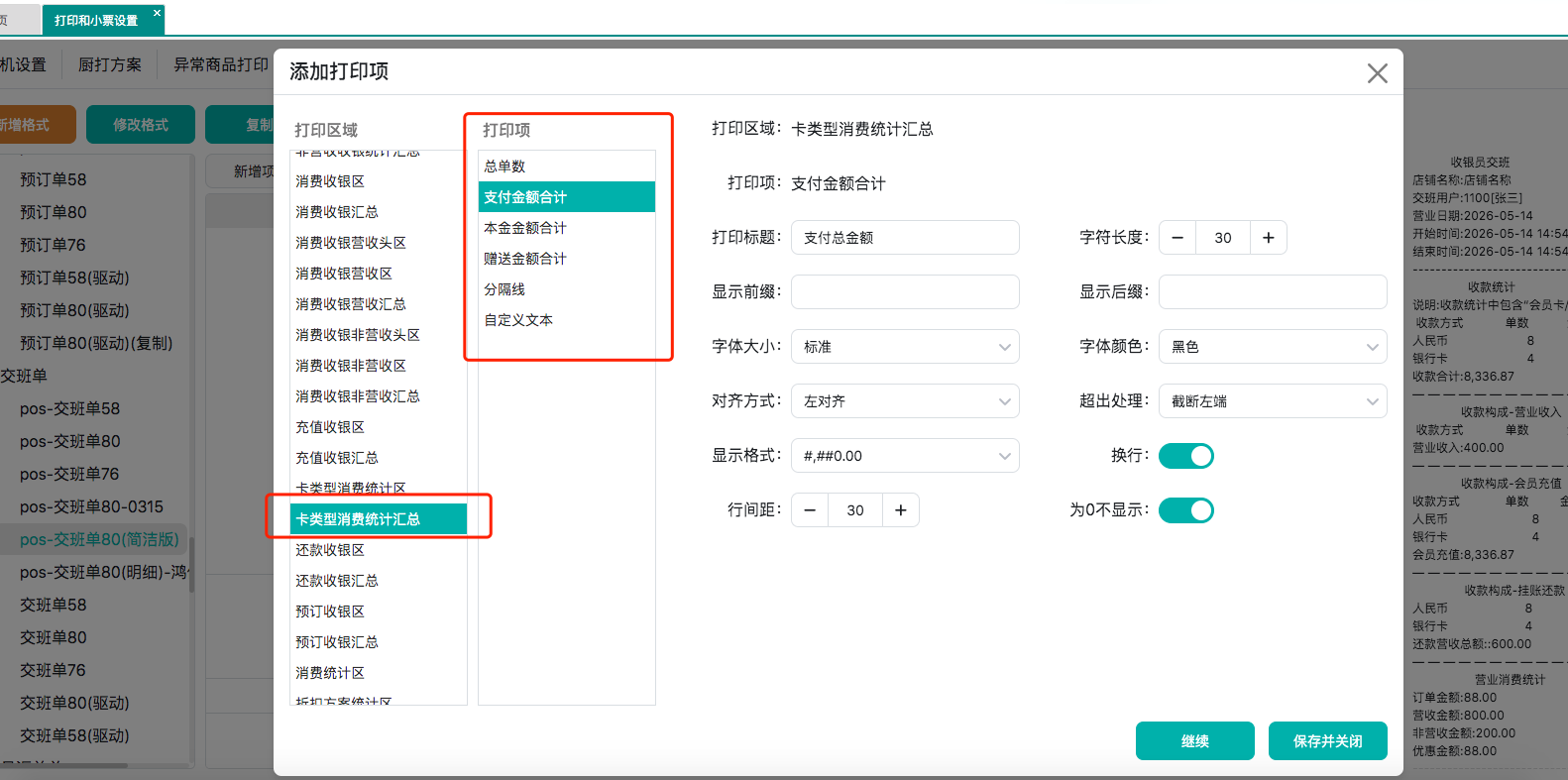Click the 继续 button
The height and width of the screenshot is (780, 1568).
click(1195, 741)
